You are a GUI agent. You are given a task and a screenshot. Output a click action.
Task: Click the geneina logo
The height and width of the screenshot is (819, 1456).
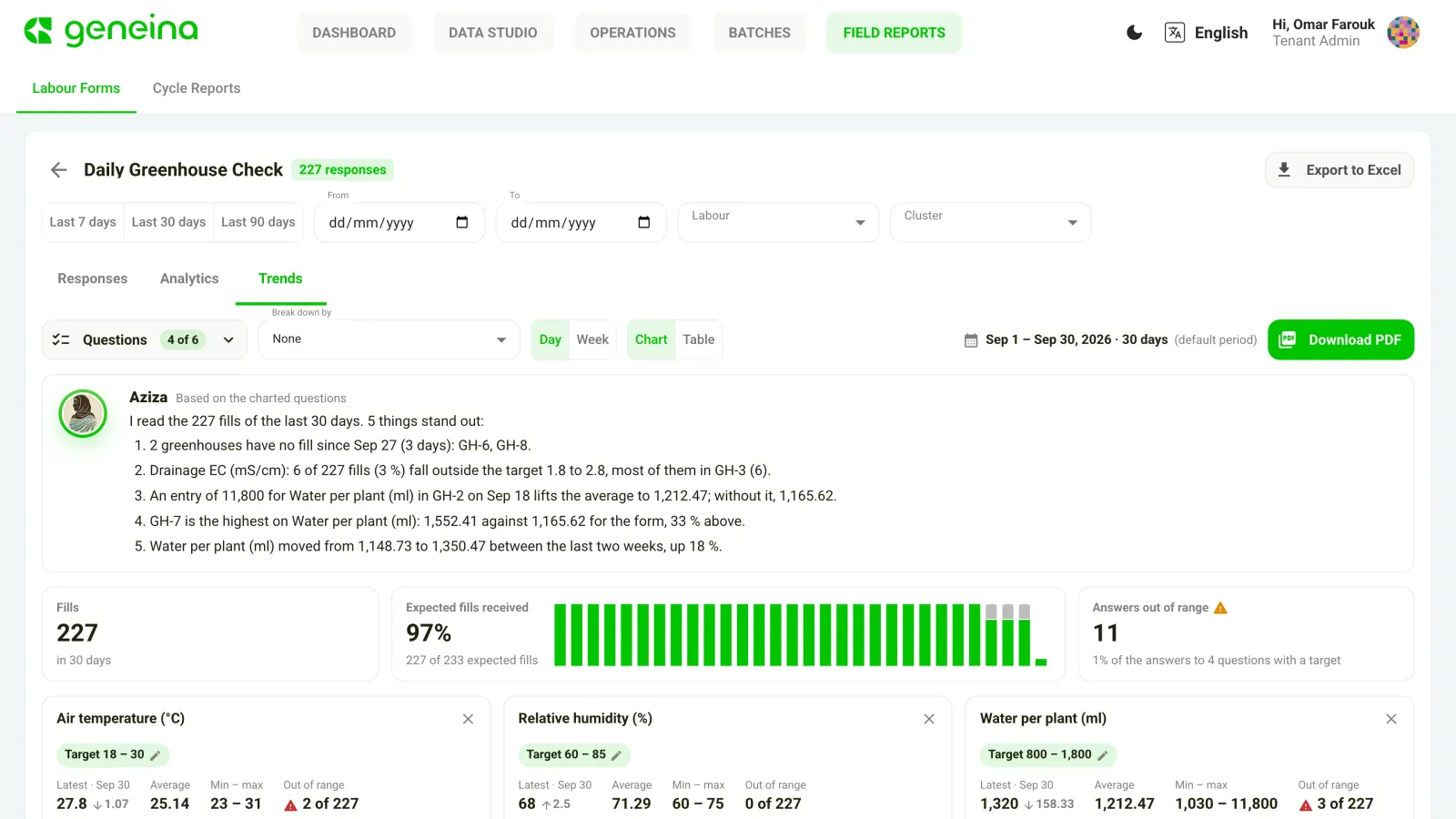[x=110, y=31]
